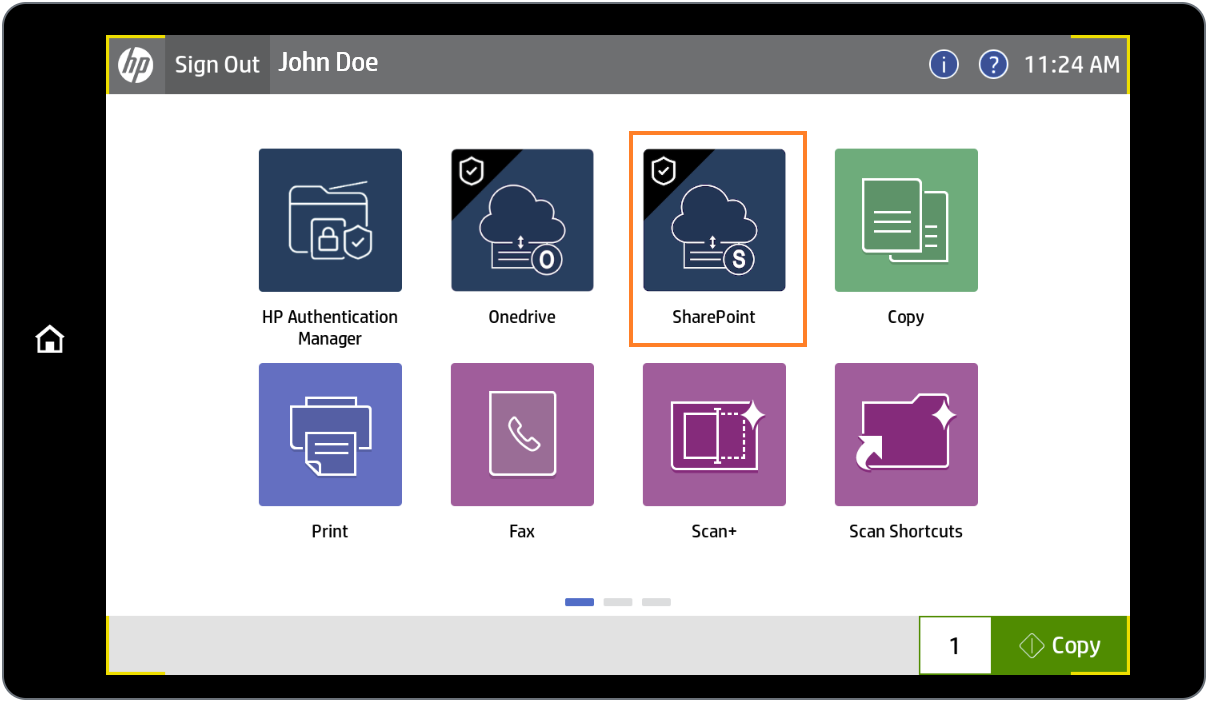Open the Print app tile

[x=330, y=435]
